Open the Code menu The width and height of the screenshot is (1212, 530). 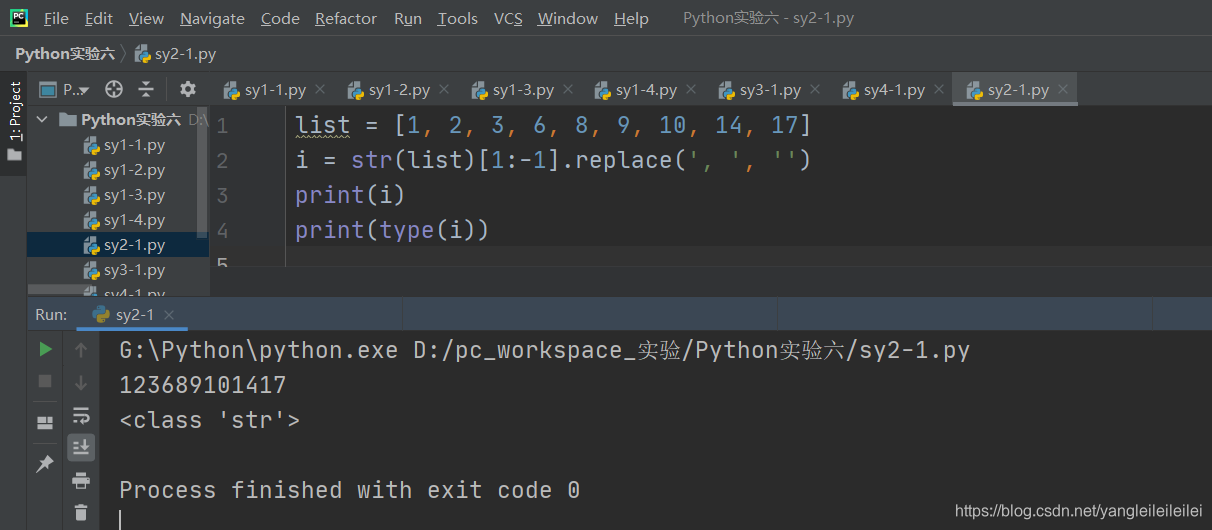click(x=280, y=18)
